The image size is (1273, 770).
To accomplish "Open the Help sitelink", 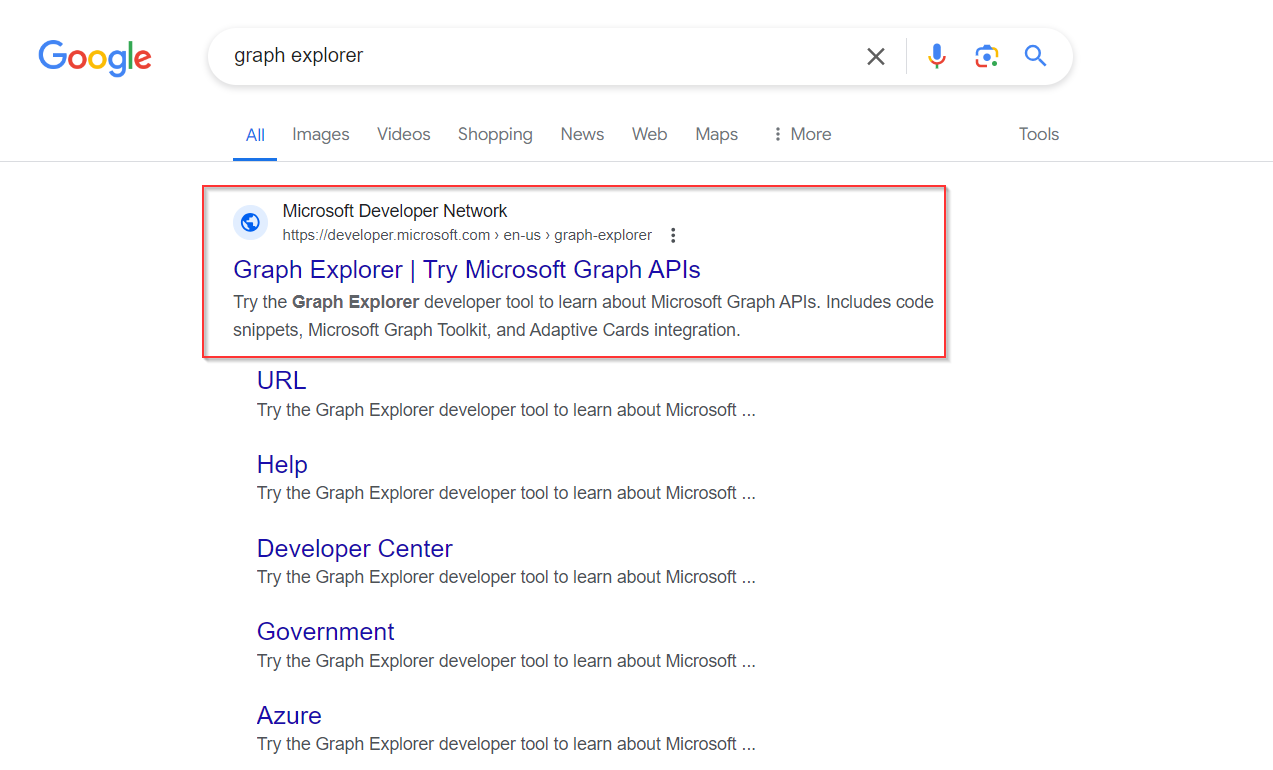I will pos(282,465).
